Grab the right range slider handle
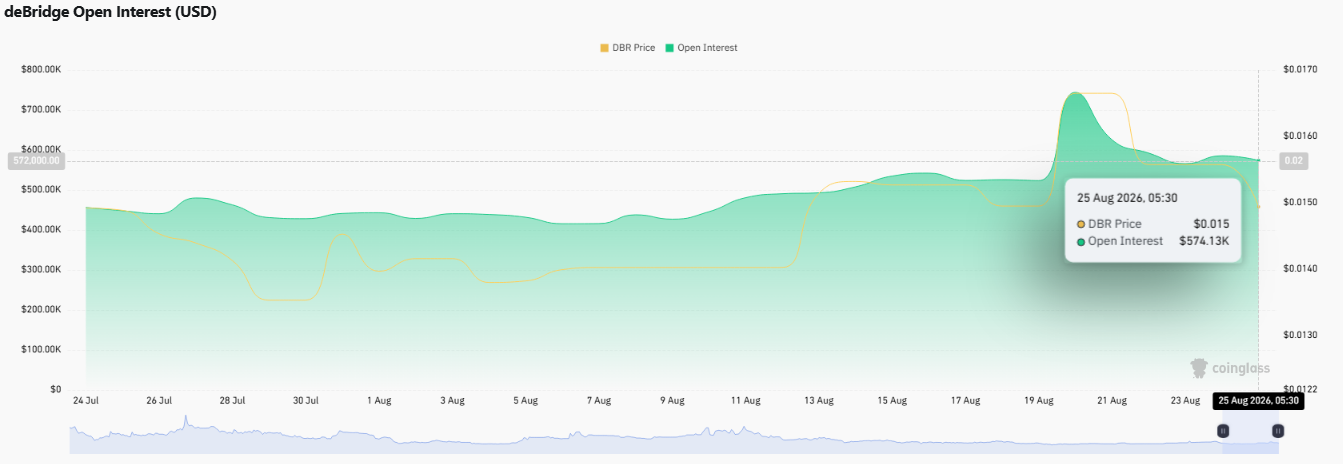 click(x=1278, y=430)
